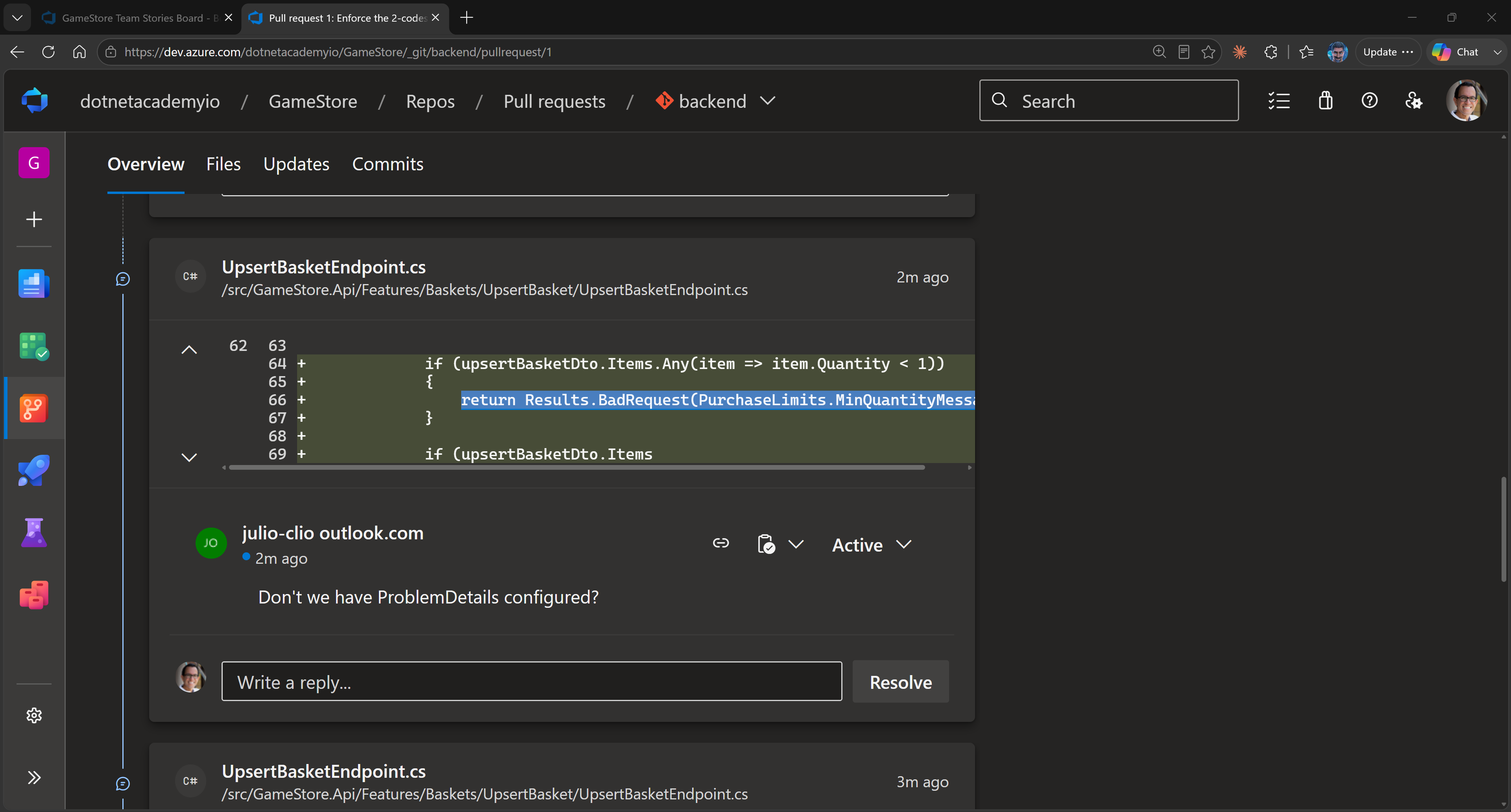Image resolution: width=1511 pixels, height=812 pixels.
Task: Open the Pull requests breadcrumb link
Action: coord(554,101)
